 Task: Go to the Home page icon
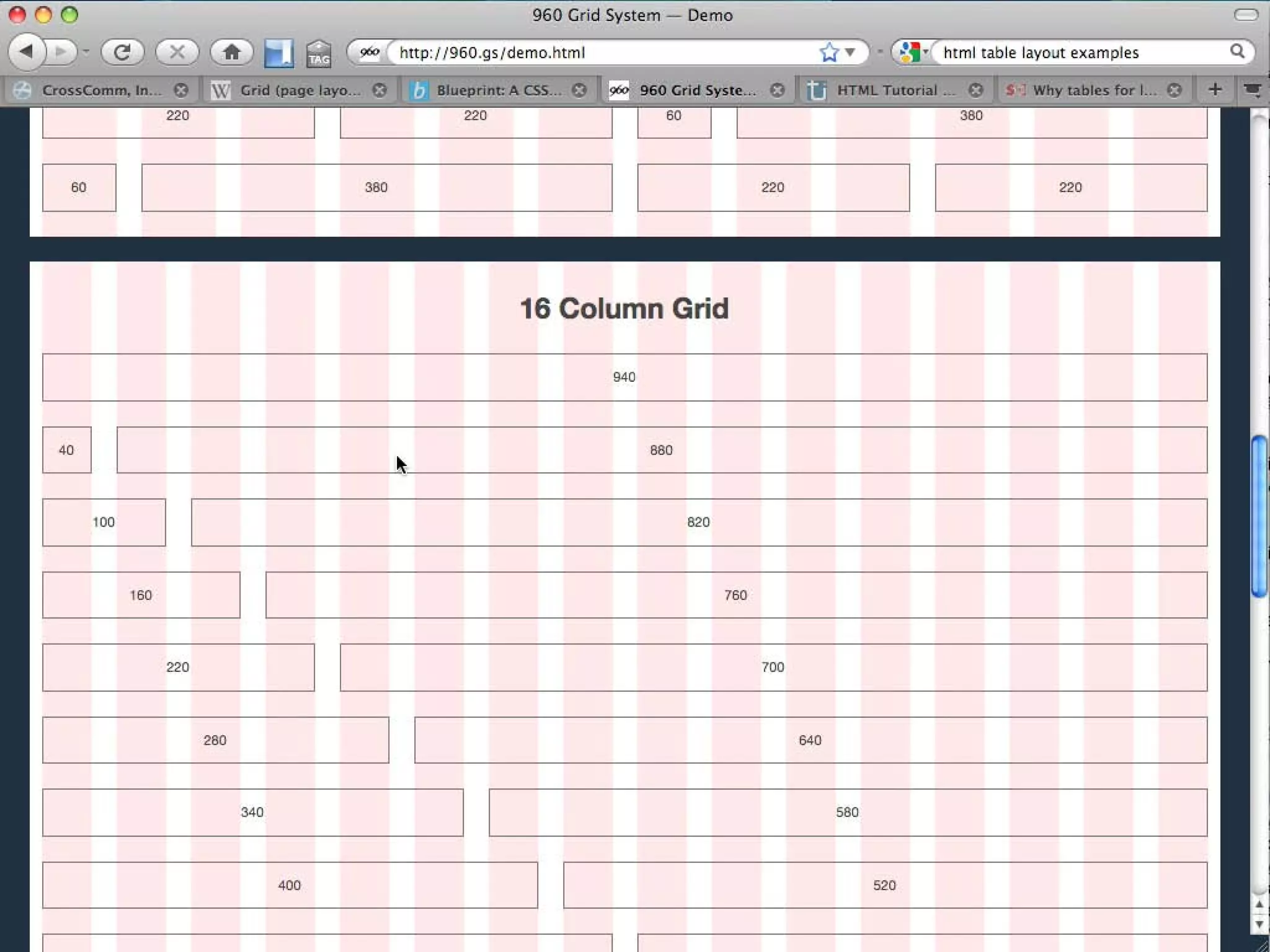click(231, 52)
